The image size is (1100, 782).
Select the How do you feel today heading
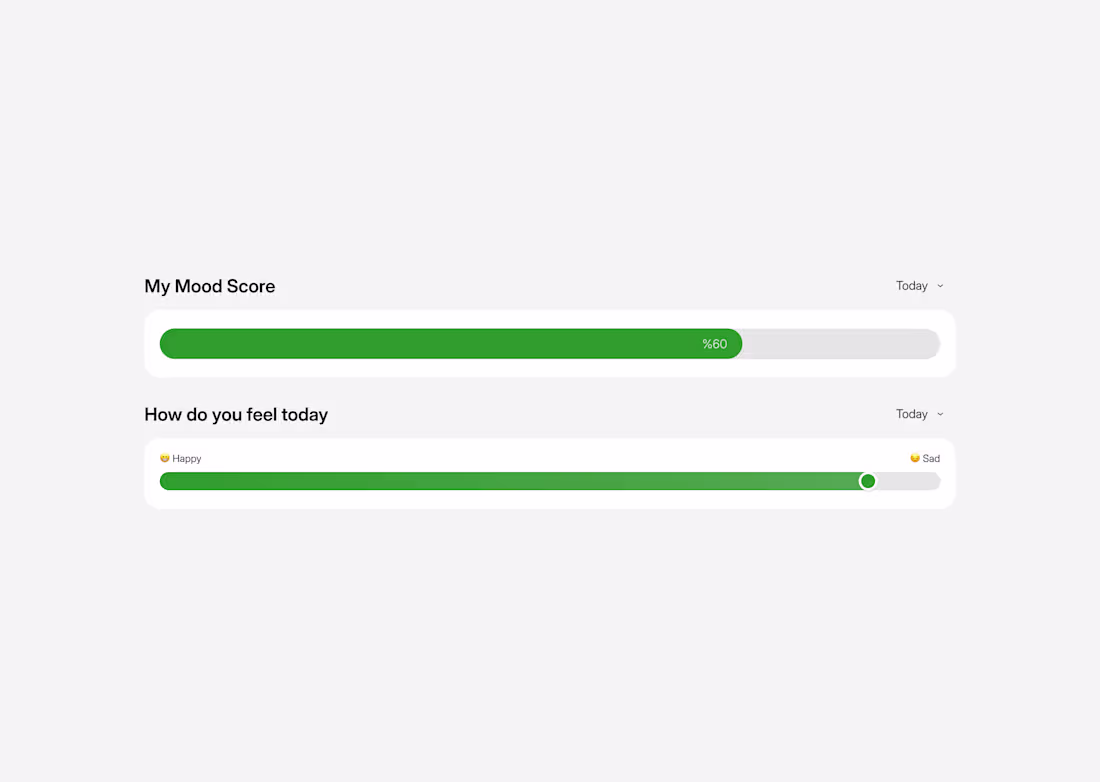point(236,414)
